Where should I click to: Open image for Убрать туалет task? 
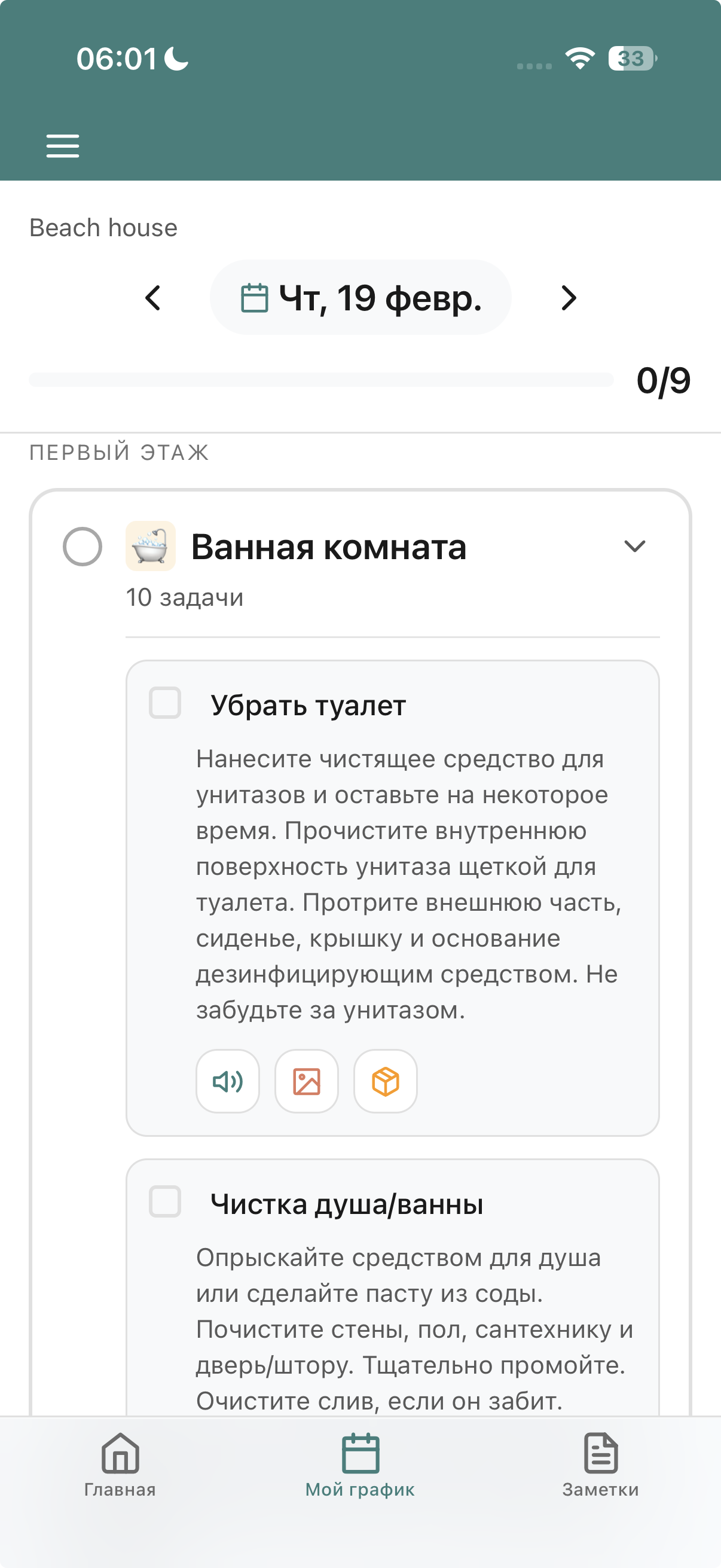(x=307, y=1081)
